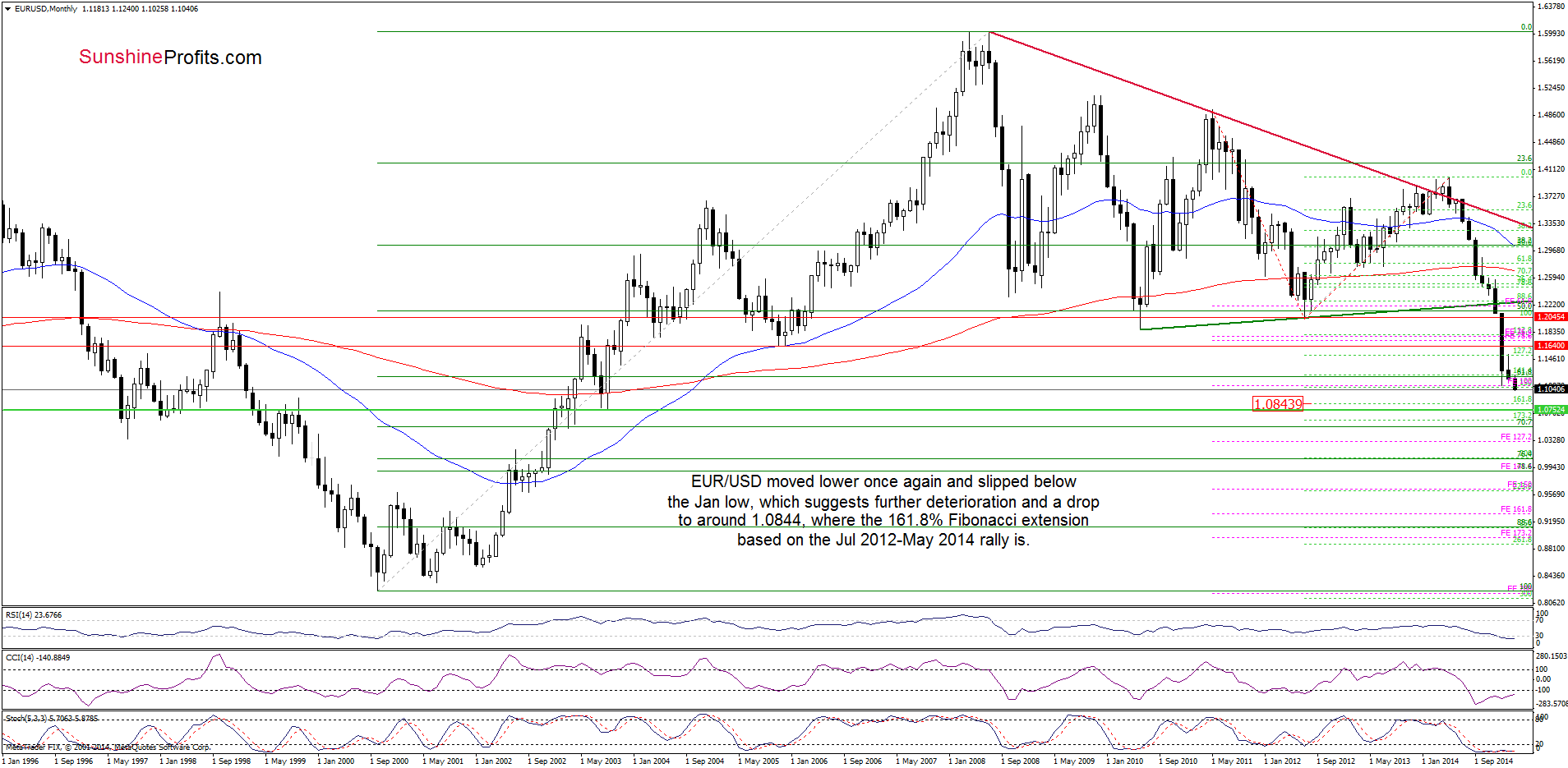Click the '1 Jan 1996' date label
The width and height of the screenshot is (1568, 768).
click(21, 761)
